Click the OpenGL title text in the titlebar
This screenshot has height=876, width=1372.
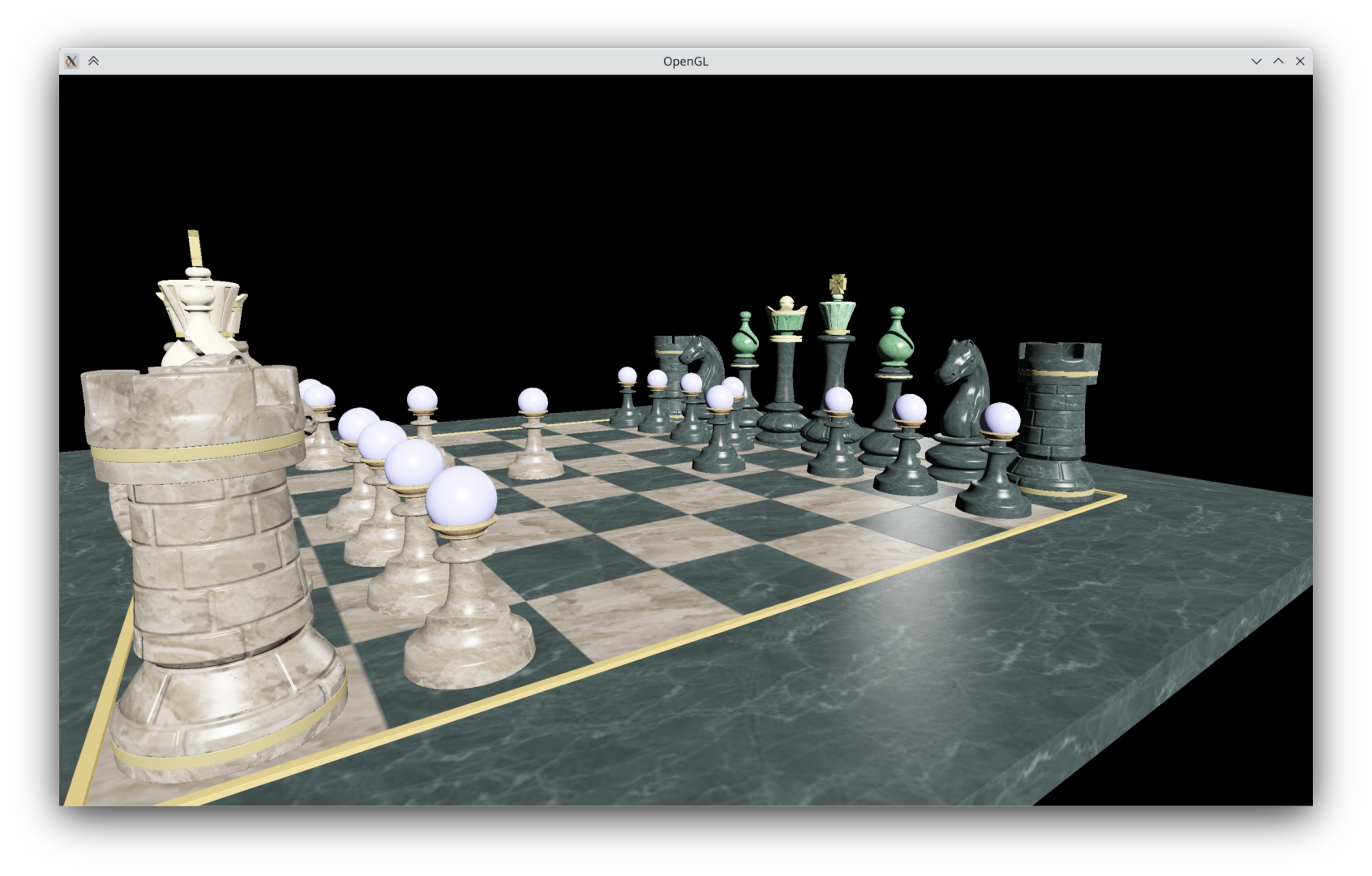click(x=684, y=60)
